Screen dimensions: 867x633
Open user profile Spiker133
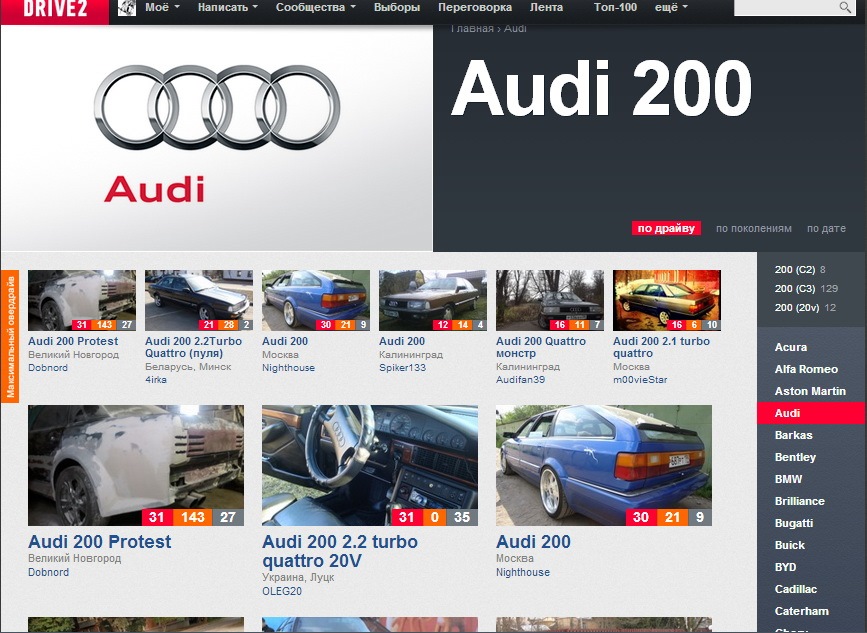(403, 368)
